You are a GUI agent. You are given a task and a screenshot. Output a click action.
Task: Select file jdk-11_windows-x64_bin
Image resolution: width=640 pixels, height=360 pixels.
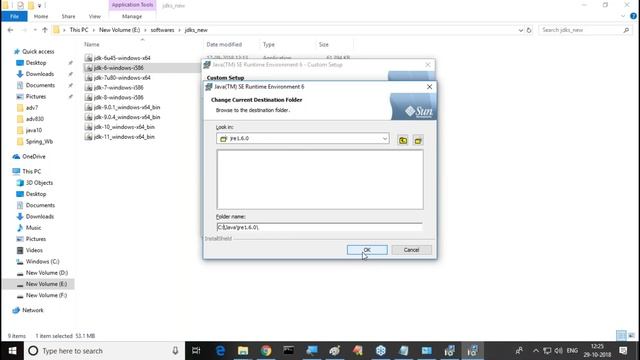[124, 137]
